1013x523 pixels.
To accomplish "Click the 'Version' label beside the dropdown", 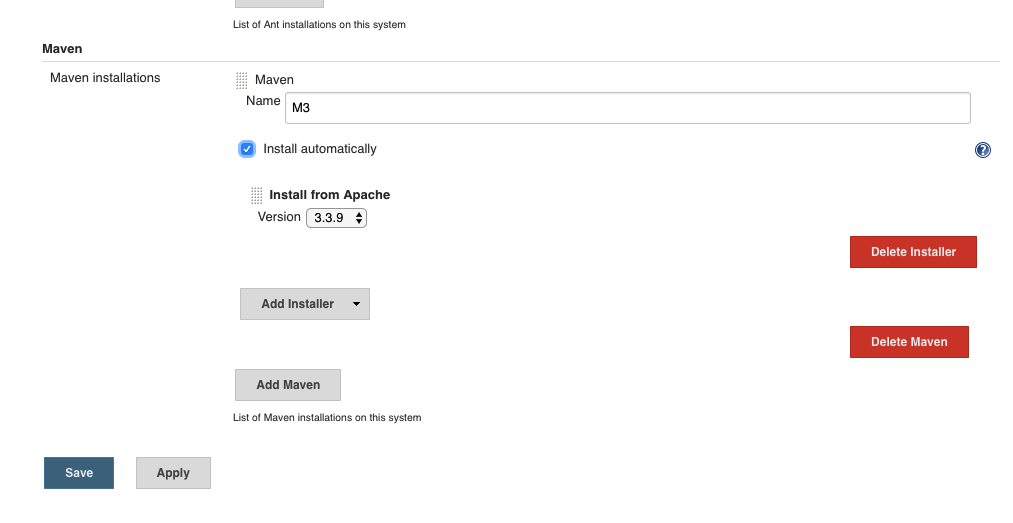I will point(279,217).
